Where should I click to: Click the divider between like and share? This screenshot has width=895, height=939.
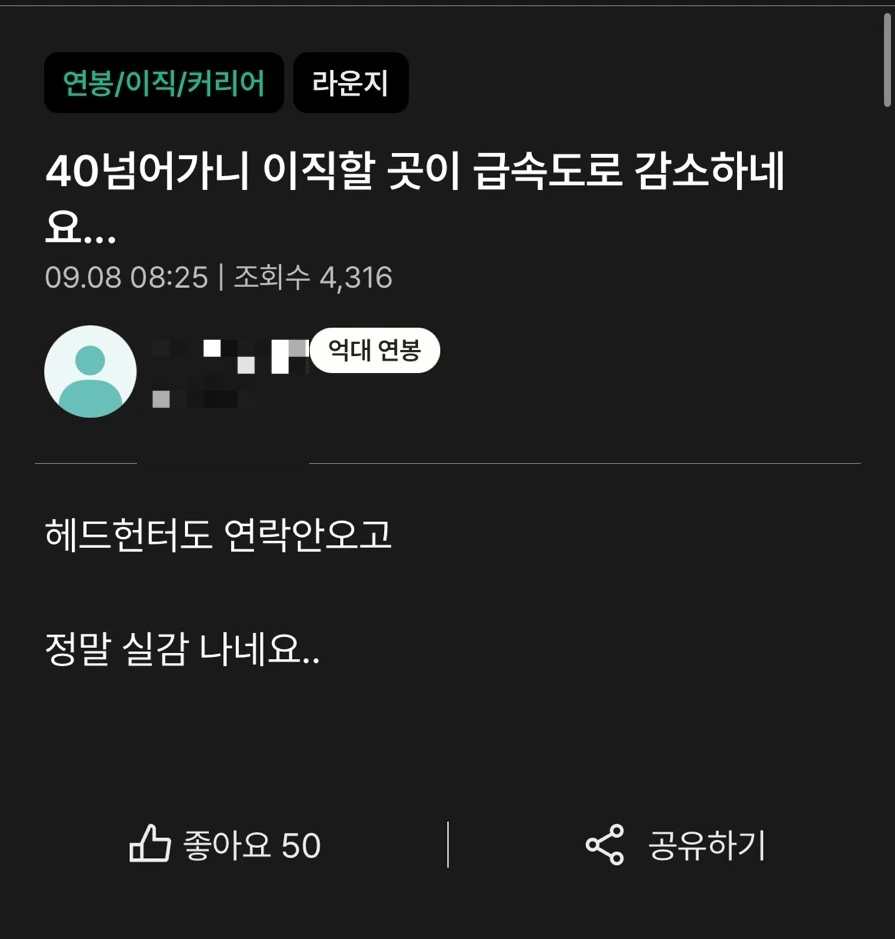[x=448, y=844]
